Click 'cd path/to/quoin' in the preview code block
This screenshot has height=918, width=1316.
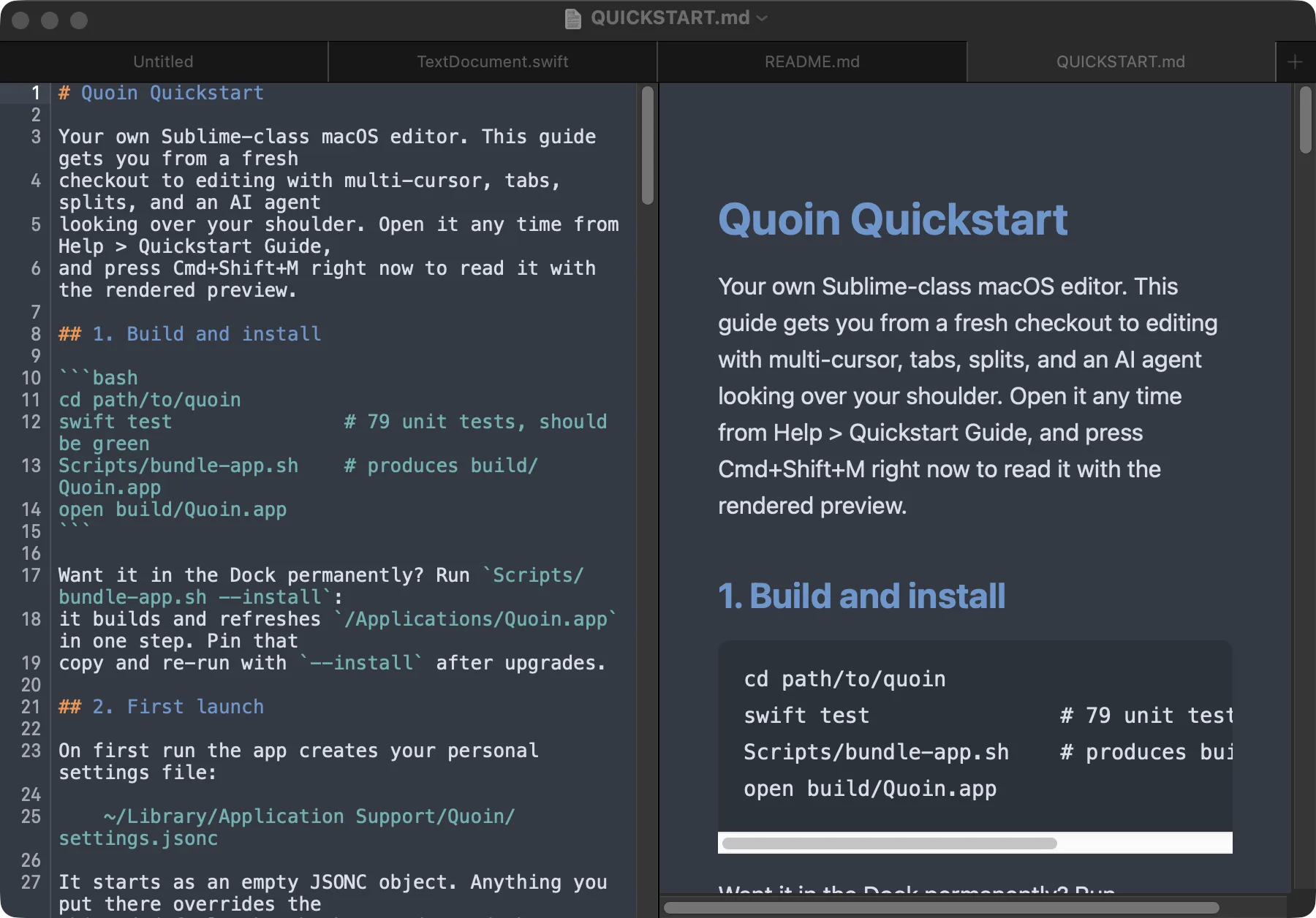click(x=844, y=679)
